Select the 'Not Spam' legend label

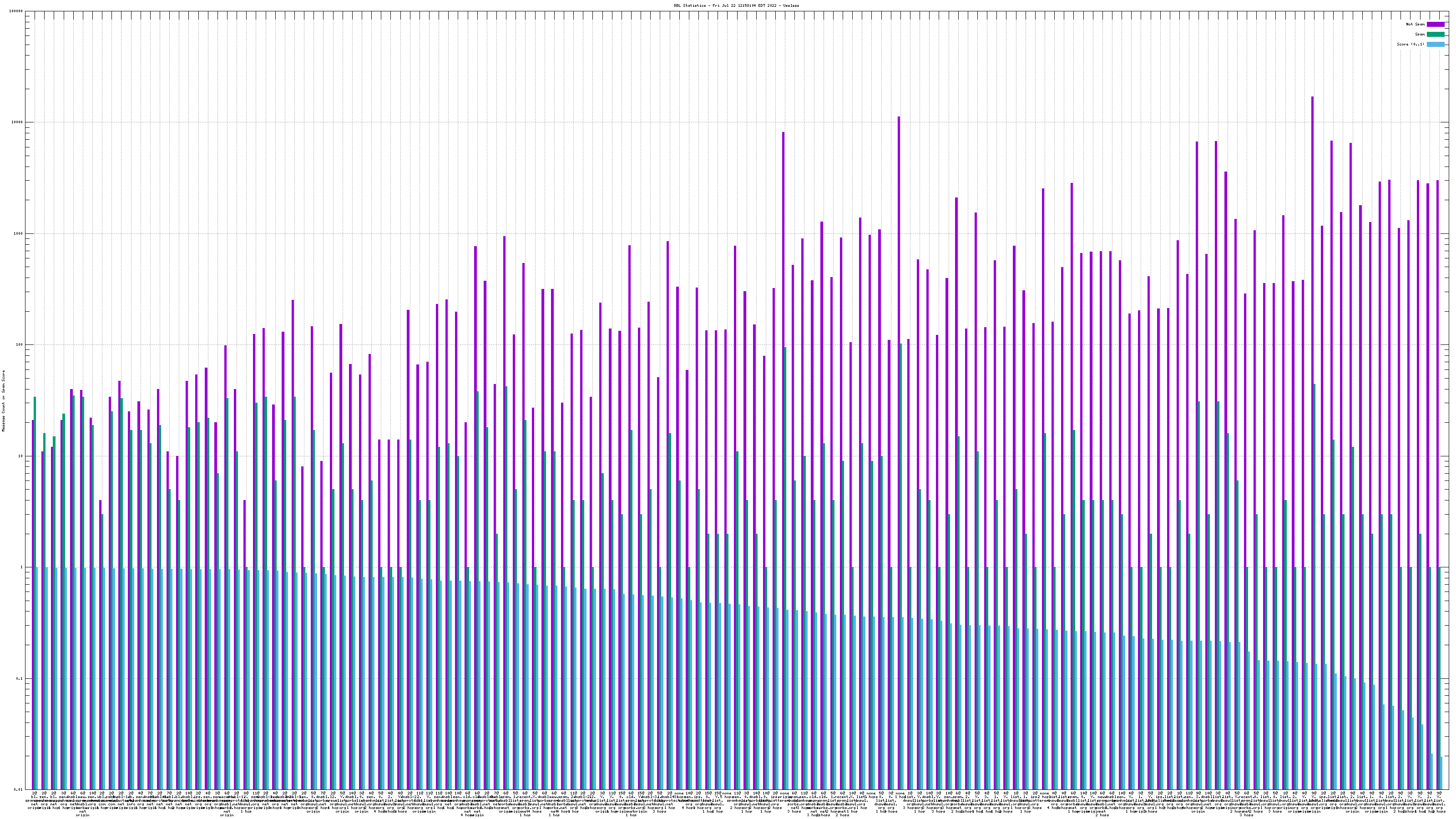click(x=1416, y=24)
